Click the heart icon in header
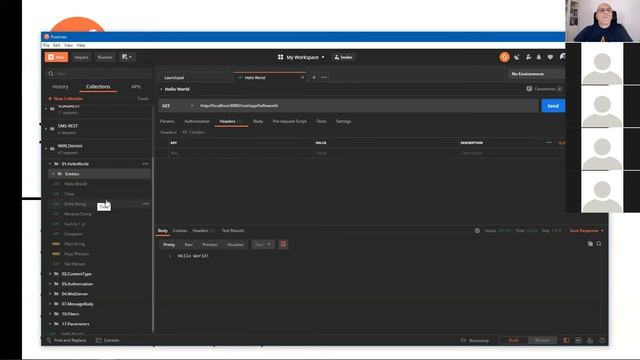This screenshot has height=360, width=640. coord(550,57)
